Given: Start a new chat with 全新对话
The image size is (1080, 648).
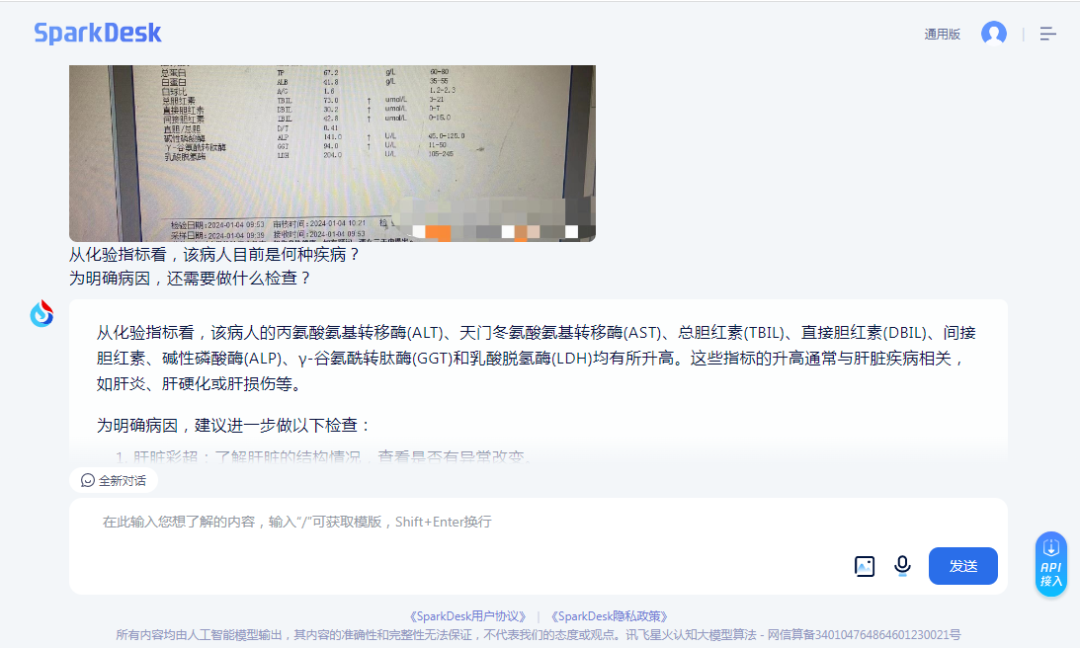Looking at the screenshot, I should 114,481.
